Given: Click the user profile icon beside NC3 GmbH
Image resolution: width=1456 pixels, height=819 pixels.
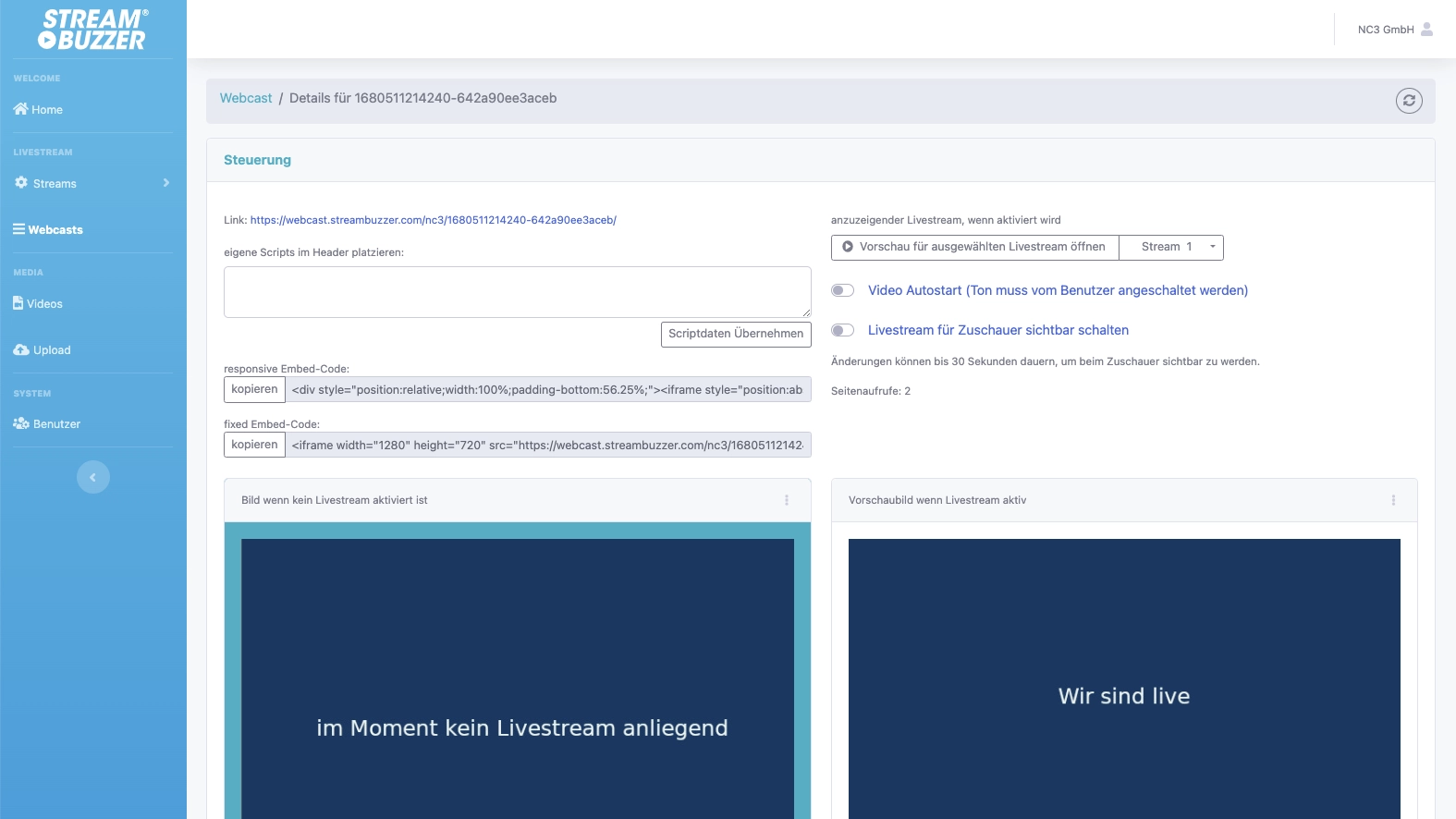Looking at the screenshot, I should click(x=1426, y=30).
